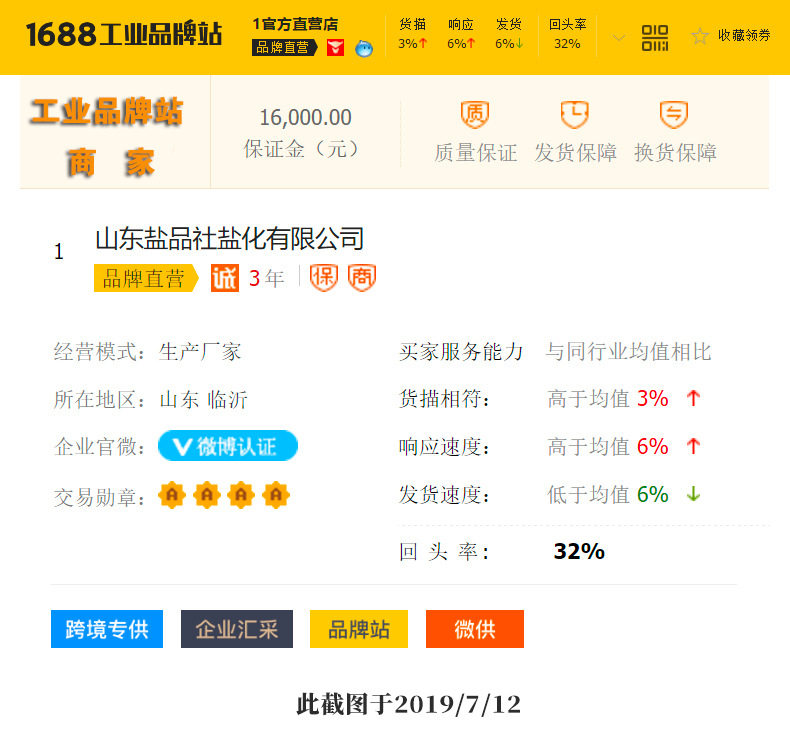The height and width of the screenshot is (756, 790).
Task: Click the 质量保证 shield icon
Action: (475, 114)
